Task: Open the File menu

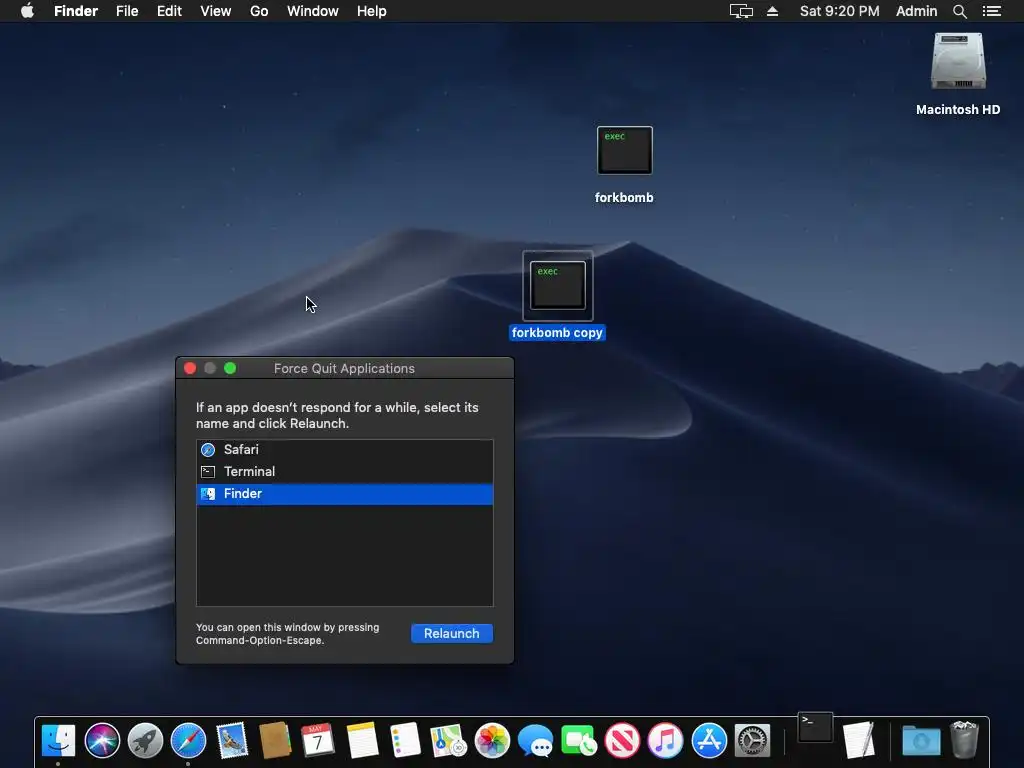Action: (127, 11)
